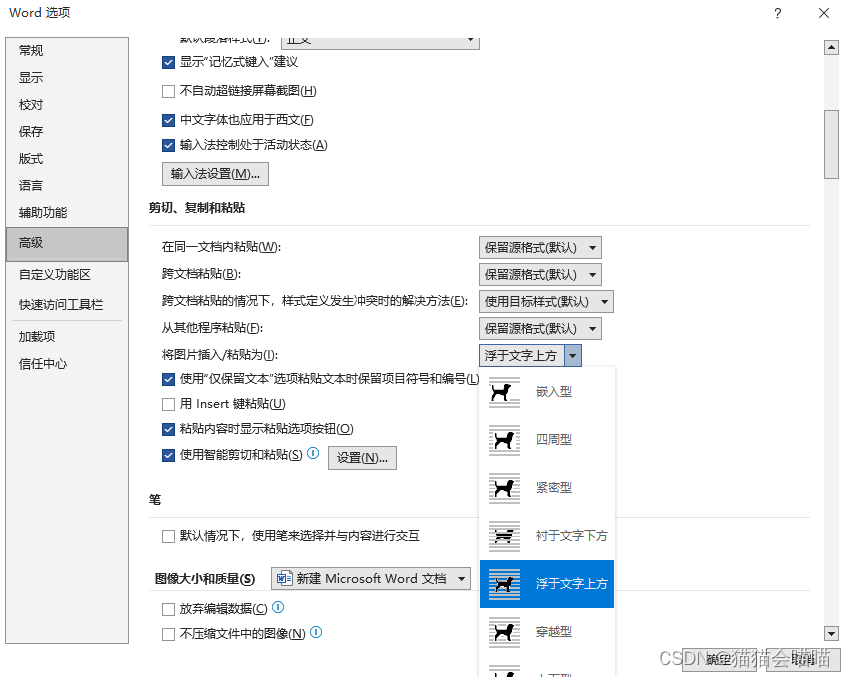
Task: Select the 高级 category
Action: (x=67, y=244)
